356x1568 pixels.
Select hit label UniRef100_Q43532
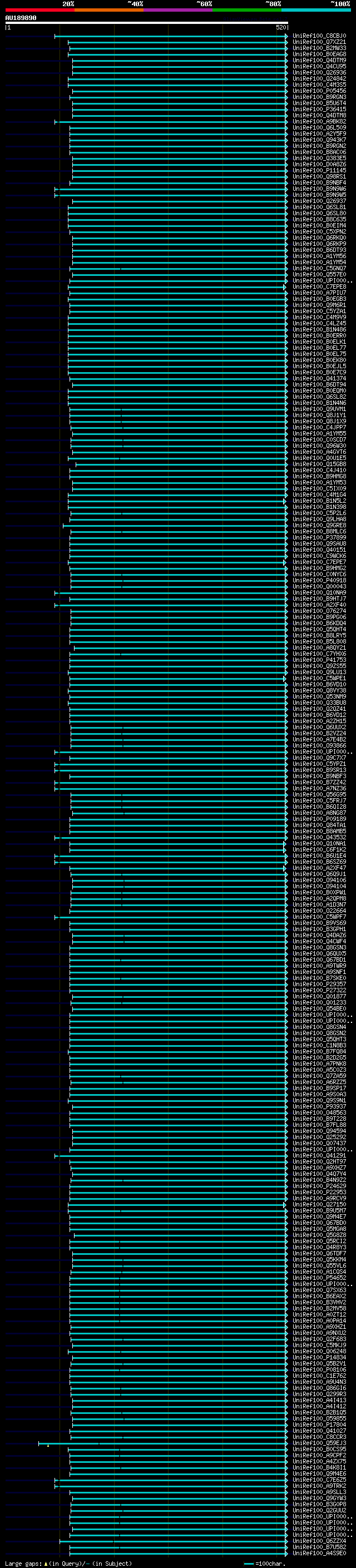click(319, 838)
